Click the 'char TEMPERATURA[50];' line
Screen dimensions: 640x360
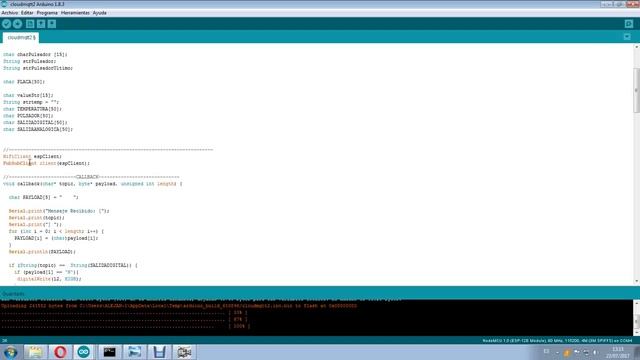32,109
